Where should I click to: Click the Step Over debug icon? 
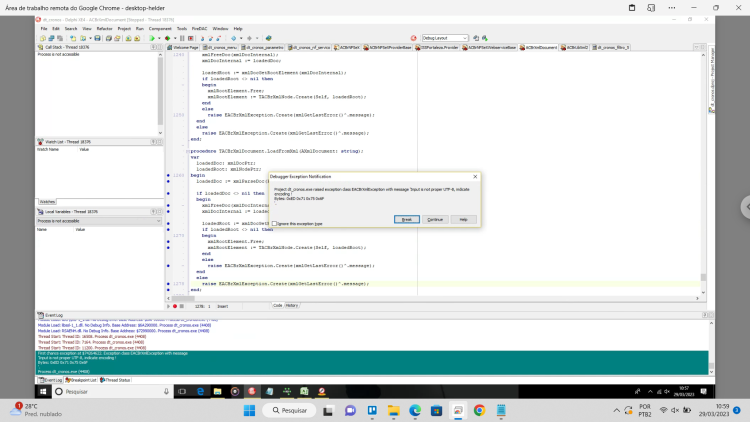(x=210, y=38)
